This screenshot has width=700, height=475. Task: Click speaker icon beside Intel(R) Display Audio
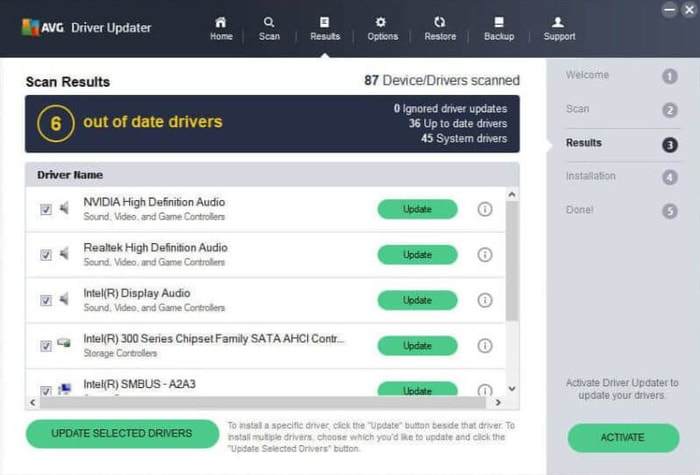click(x=65, y=299)
